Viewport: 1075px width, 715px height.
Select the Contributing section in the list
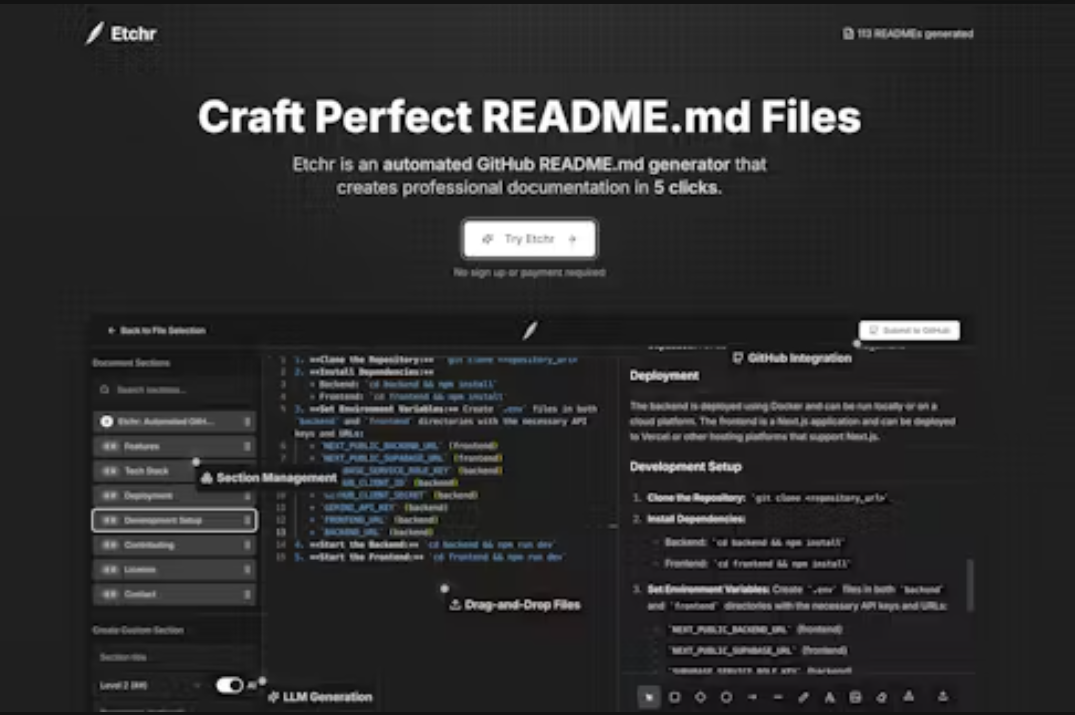[174, 545]
